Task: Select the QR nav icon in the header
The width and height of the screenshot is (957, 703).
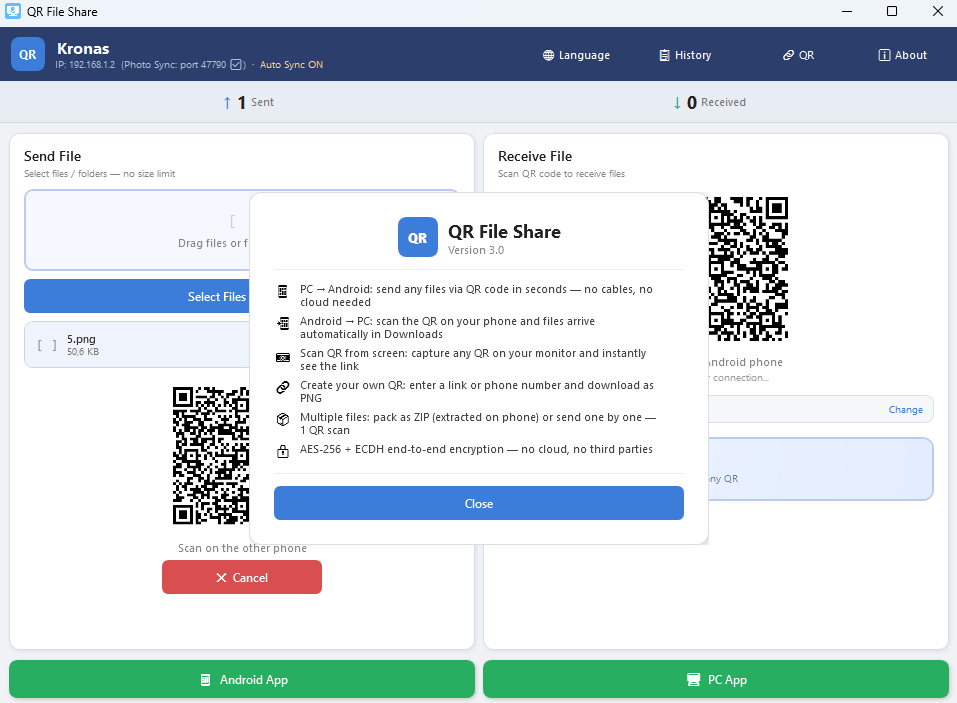Action: pos(789,55)
